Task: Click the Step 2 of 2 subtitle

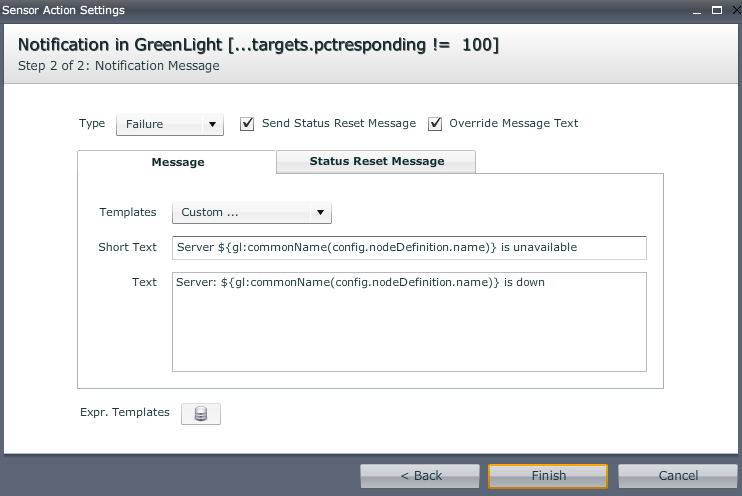Action: [x=119, y=66]
